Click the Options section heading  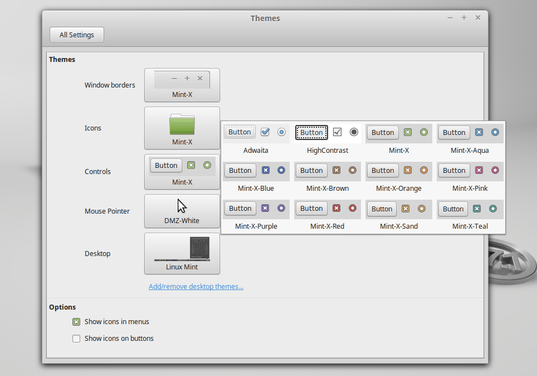pyautogui.click(x=62, y=307)
